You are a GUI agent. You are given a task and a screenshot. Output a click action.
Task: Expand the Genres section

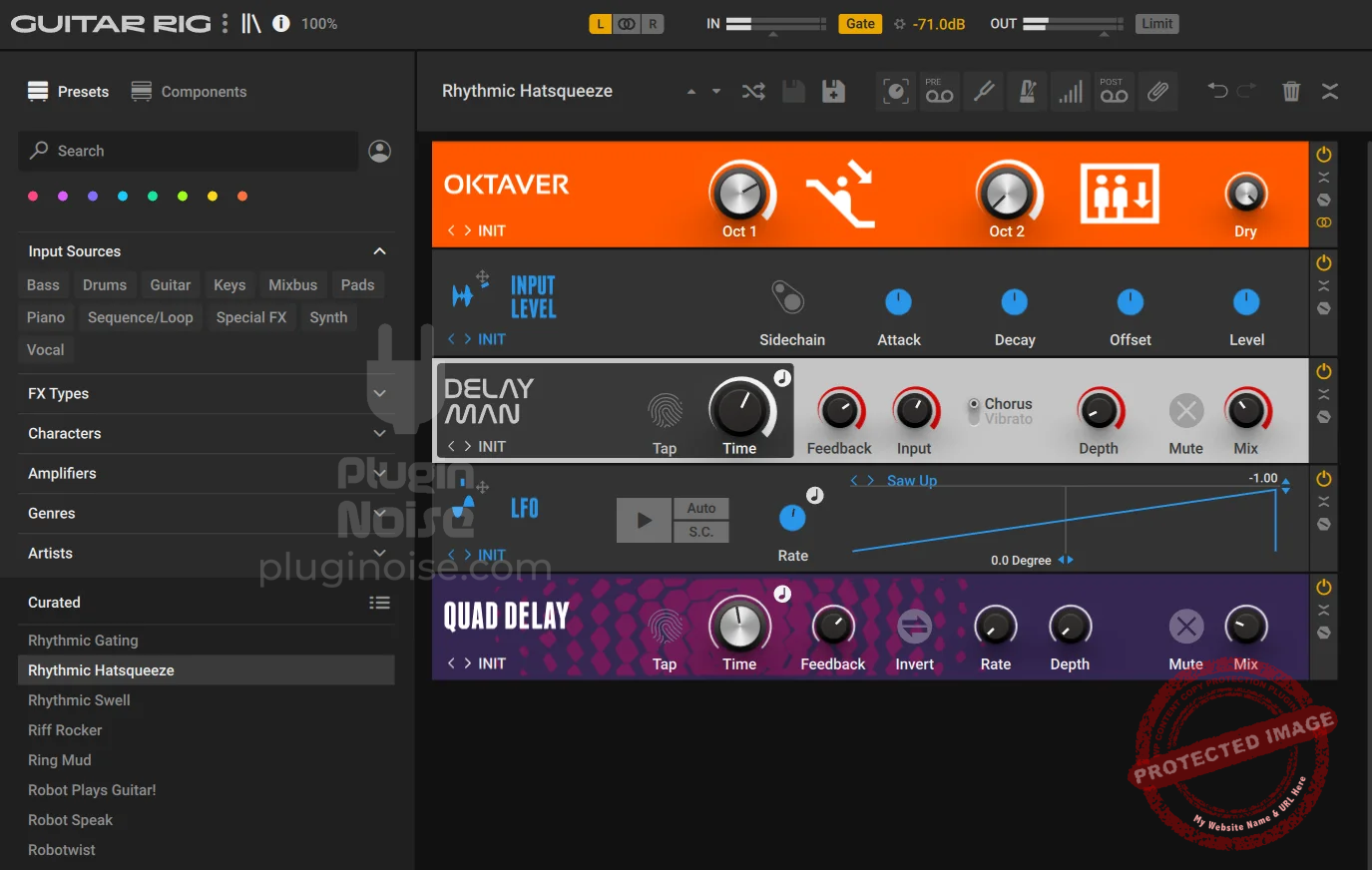tap(379, 514)
